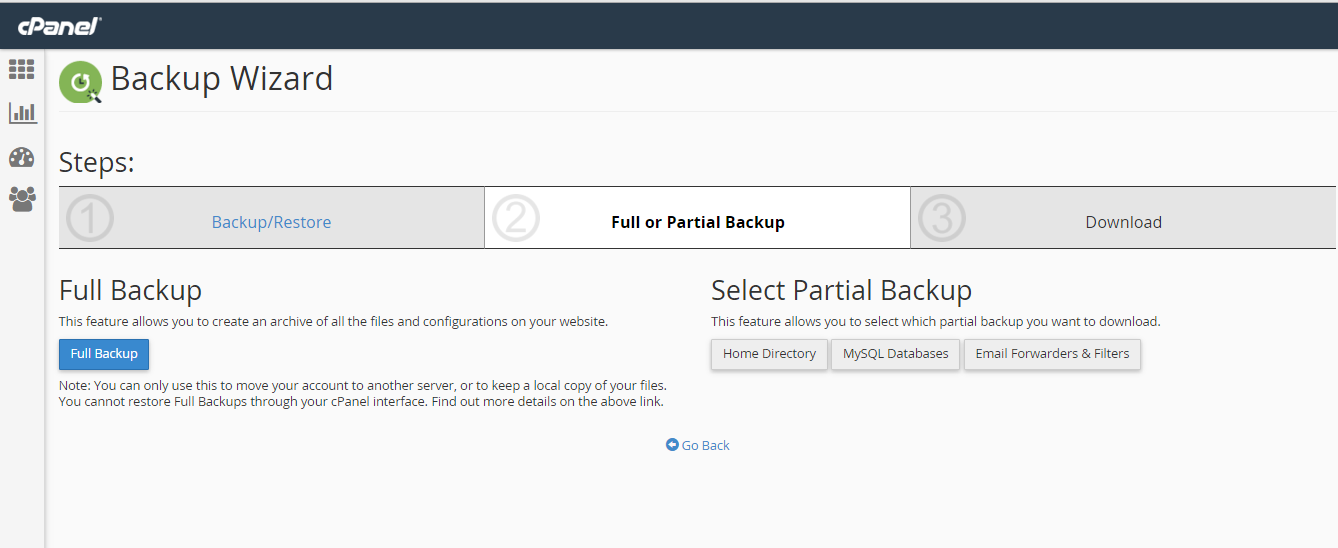Click the step 3 circle number
The image size is (1338, 548).
click(942, 218)
